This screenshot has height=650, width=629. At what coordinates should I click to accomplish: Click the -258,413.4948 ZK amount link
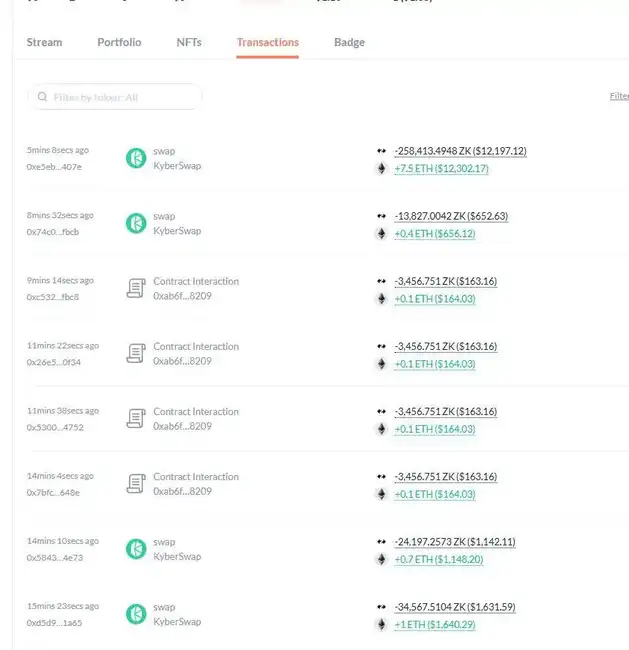[x=460, y=151]
